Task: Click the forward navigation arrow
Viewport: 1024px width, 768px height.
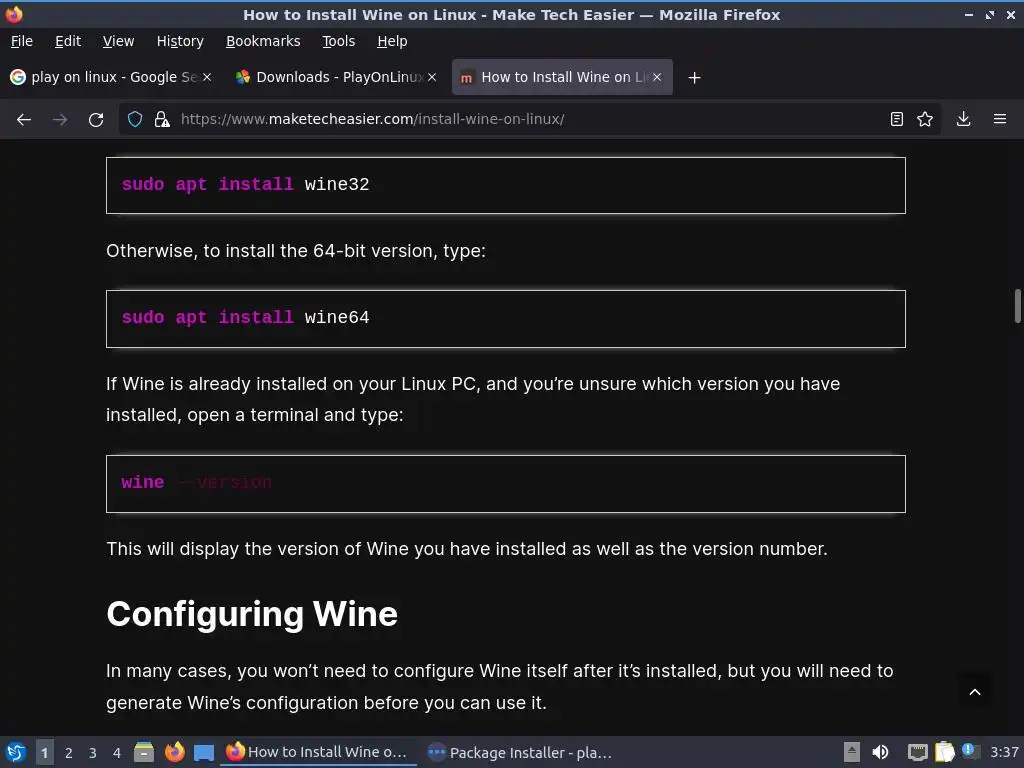Action: click(59, 120)
